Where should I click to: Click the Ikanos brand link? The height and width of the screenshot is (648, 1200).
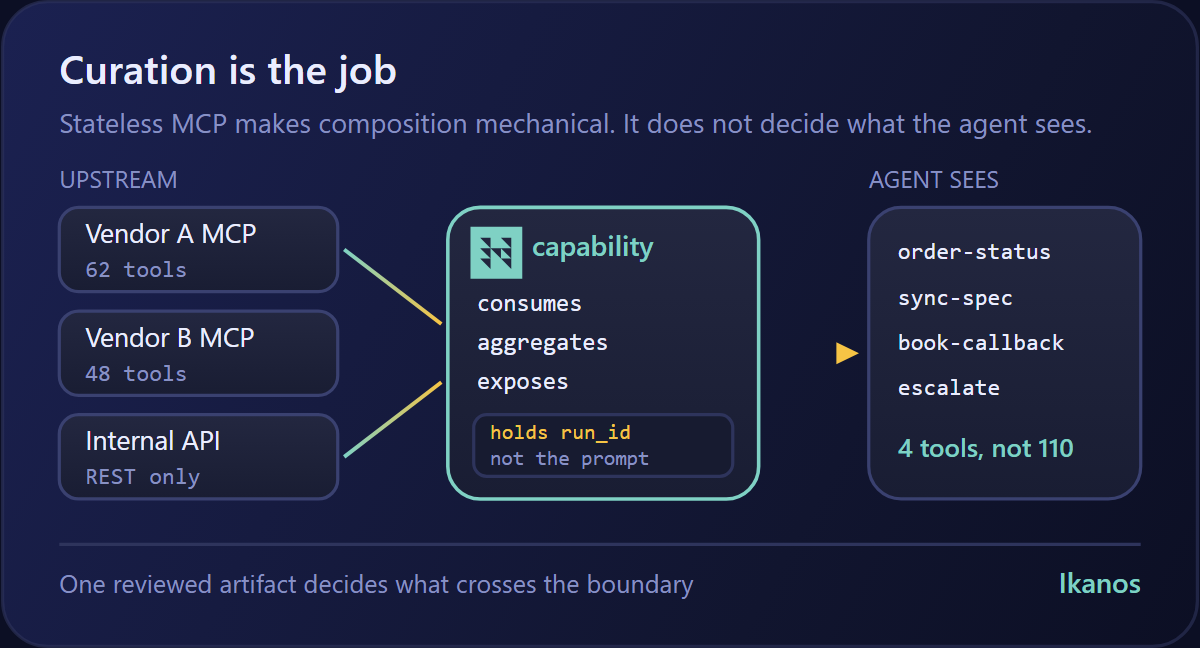point(1099,584)
